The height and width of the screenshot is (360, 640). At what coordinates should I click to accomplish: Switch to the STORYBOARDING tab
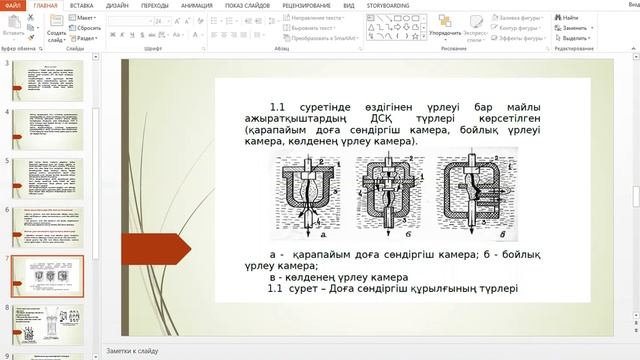pos(388,6)
